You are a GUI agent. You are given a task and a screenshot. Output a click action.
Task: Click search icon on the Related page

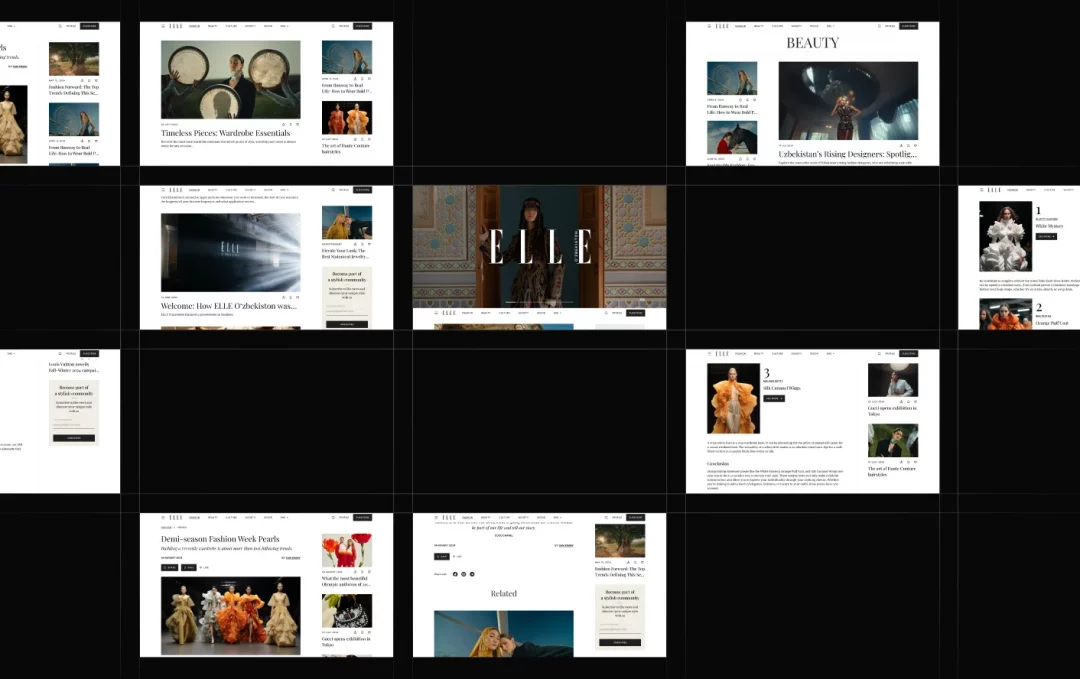coord(606,517)
